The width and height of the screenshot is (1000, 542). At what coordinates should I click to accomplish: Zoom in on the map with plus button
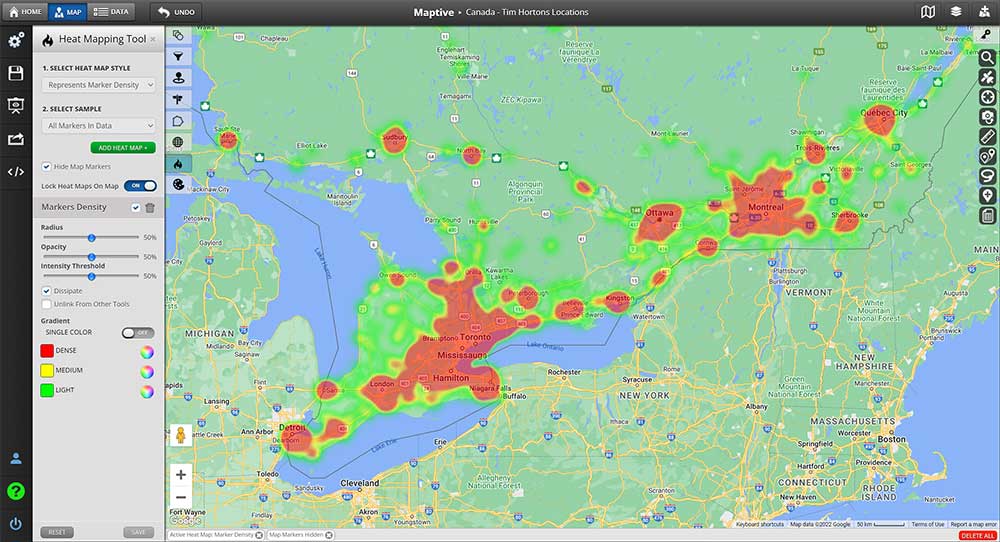tap(181, 474)
